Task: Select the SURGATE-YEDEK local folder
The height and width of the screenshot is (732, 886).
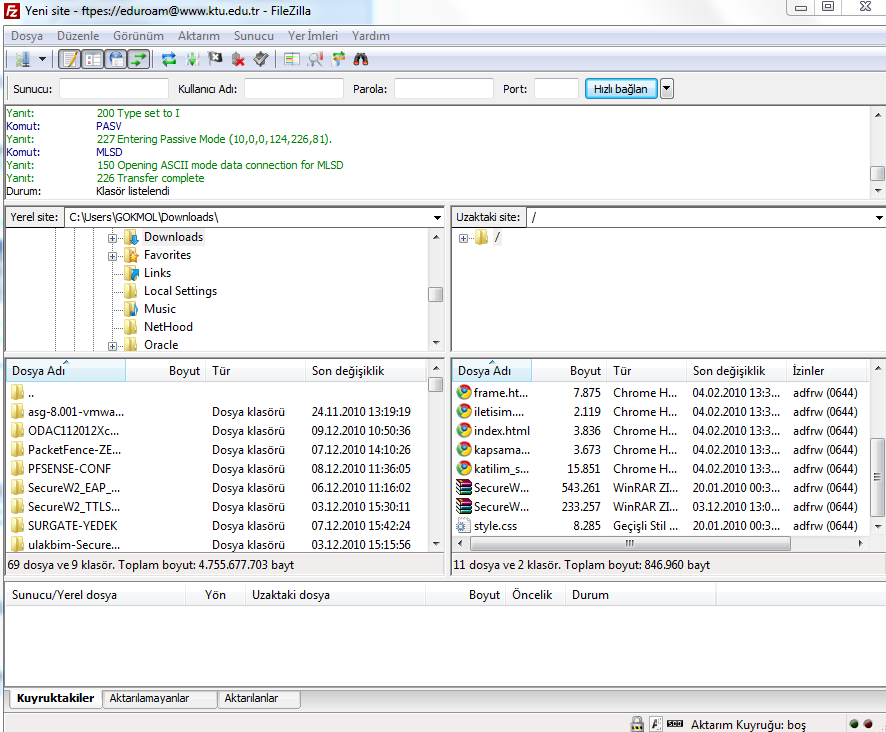Action: point(72,526)
